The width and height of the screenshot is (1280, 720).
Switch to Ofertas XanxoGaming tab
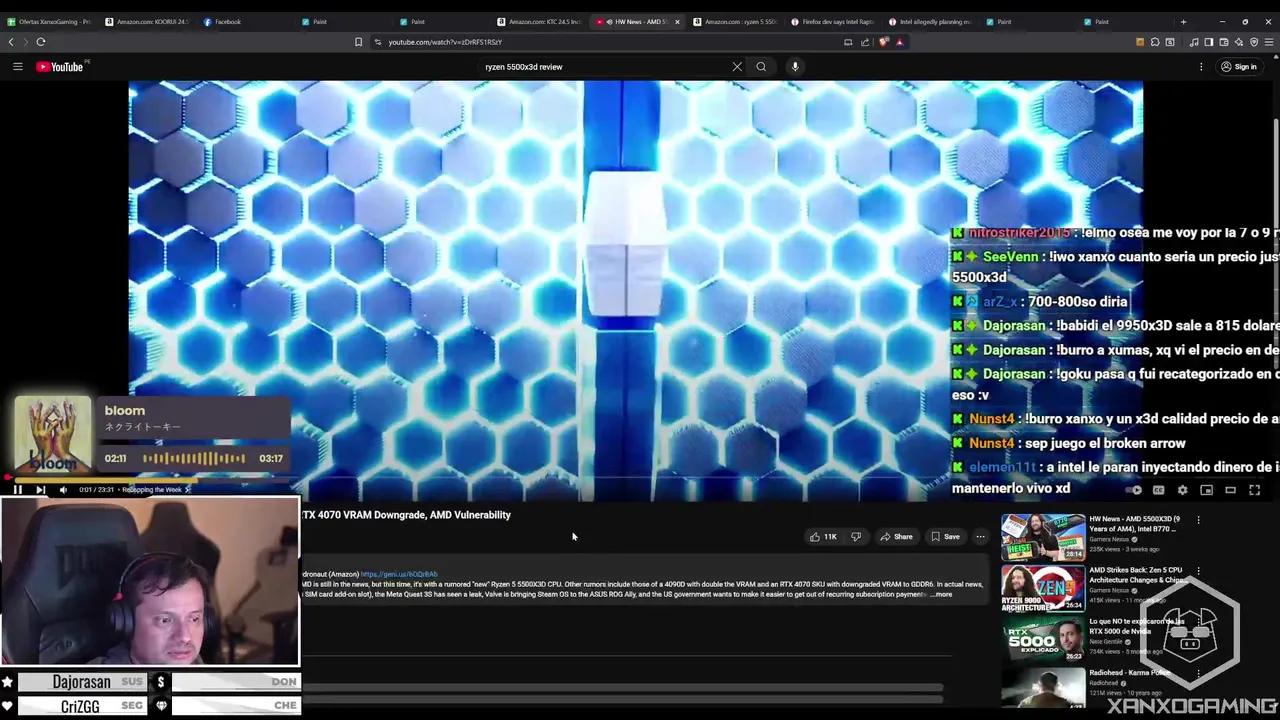pyautogui.click(x=49, y=22)
